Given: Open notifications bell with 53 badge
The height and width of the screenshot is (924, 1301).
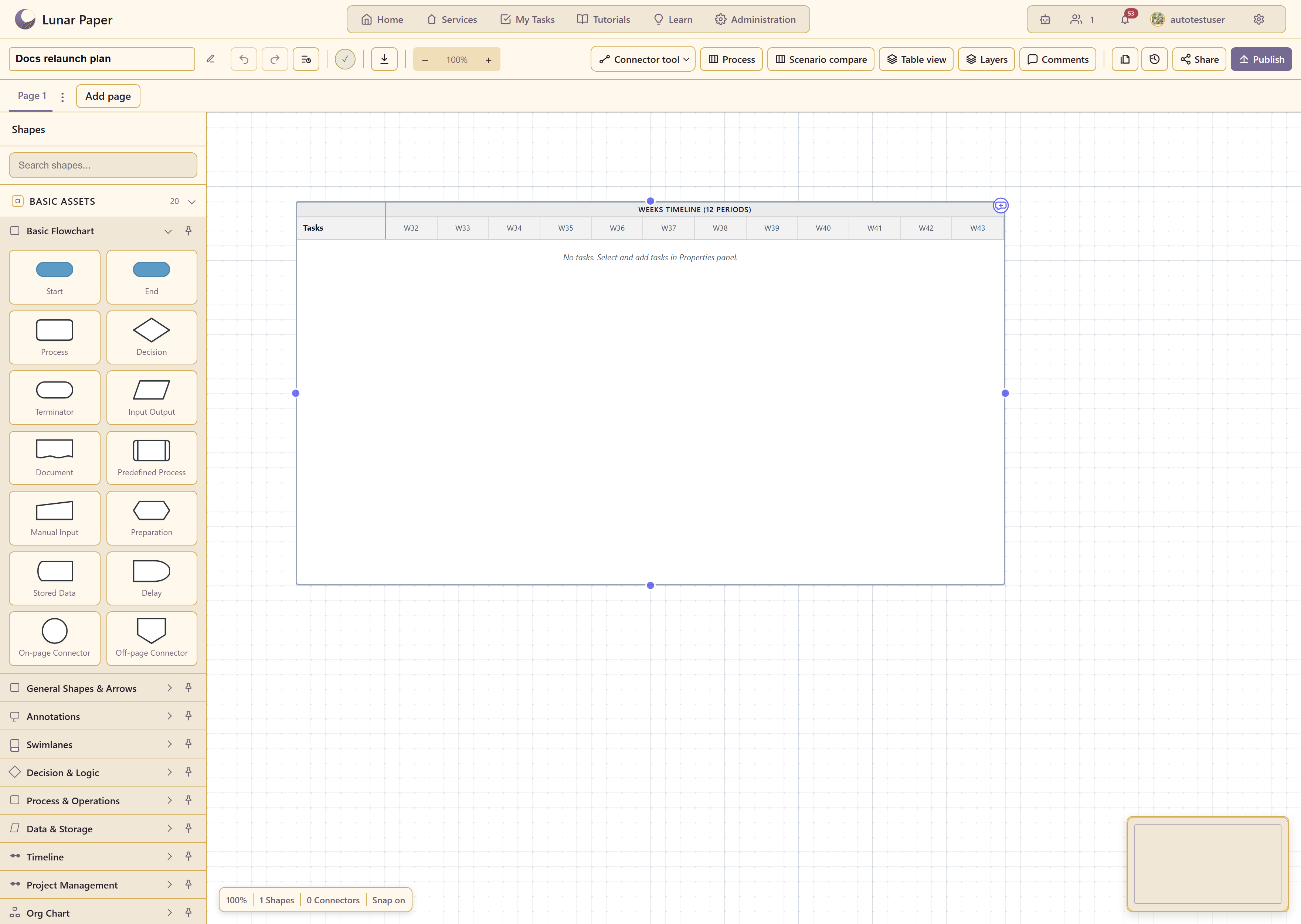Looking at the screenshot, I should pos(1125,19).
